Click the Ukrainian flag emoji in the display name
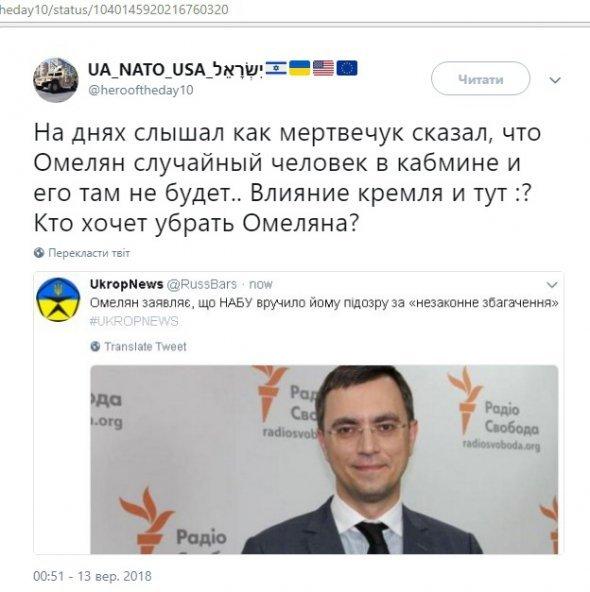Viewport: 590px width, 592px height. (299, 68)
